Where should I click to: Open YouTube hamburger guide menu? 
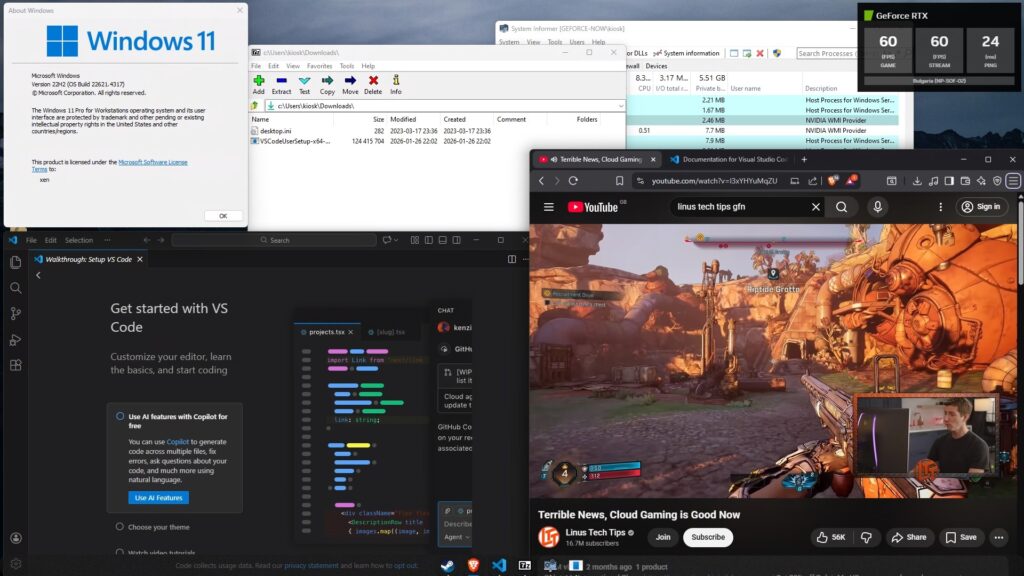click(x=549, y=207)
